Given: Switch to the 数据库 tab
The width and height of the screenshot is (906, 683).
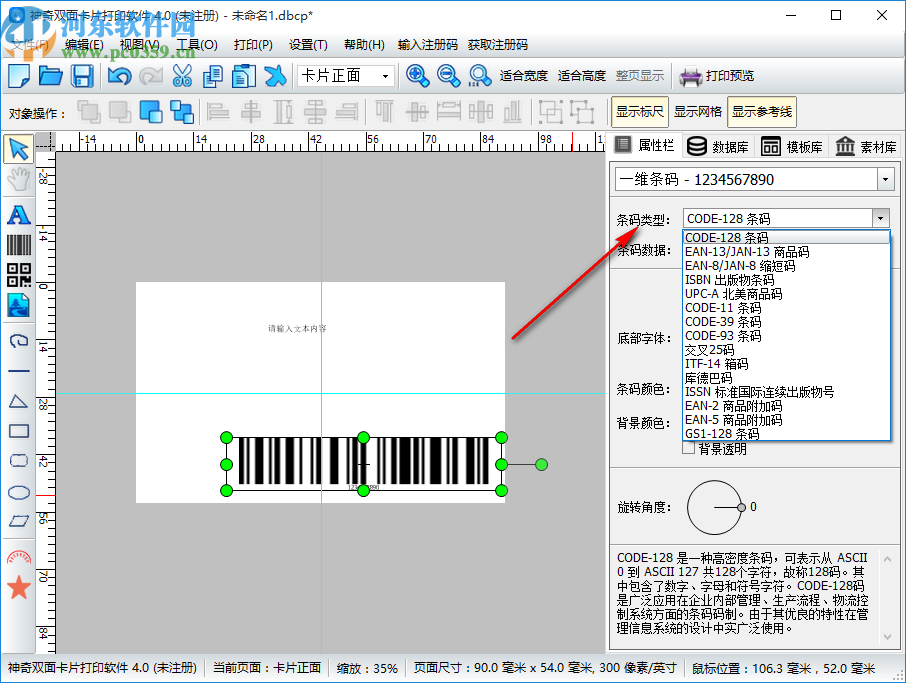Looking at the screenshot, I should [x=718, y=147].
